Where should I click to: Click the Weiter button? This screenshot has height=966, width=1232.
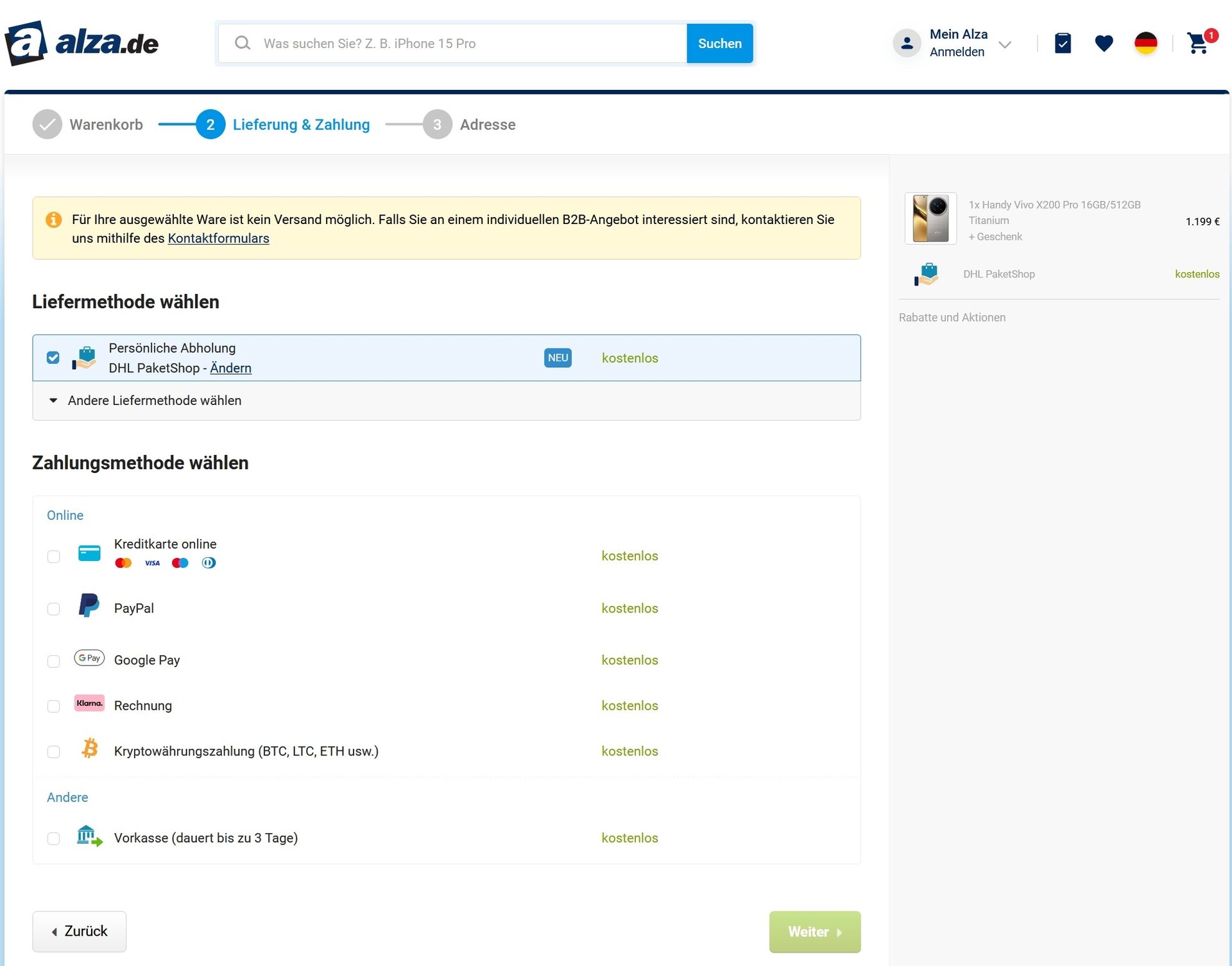click(814, 931)
